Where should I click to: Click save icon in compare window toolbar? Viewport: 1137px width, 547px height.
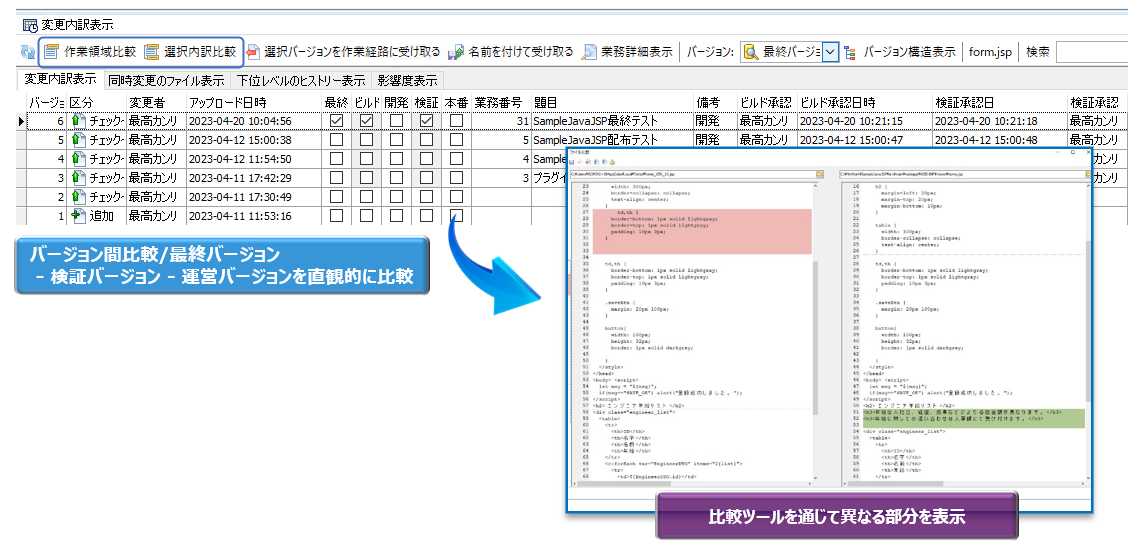pyautogui.click(x=573, y=163)
